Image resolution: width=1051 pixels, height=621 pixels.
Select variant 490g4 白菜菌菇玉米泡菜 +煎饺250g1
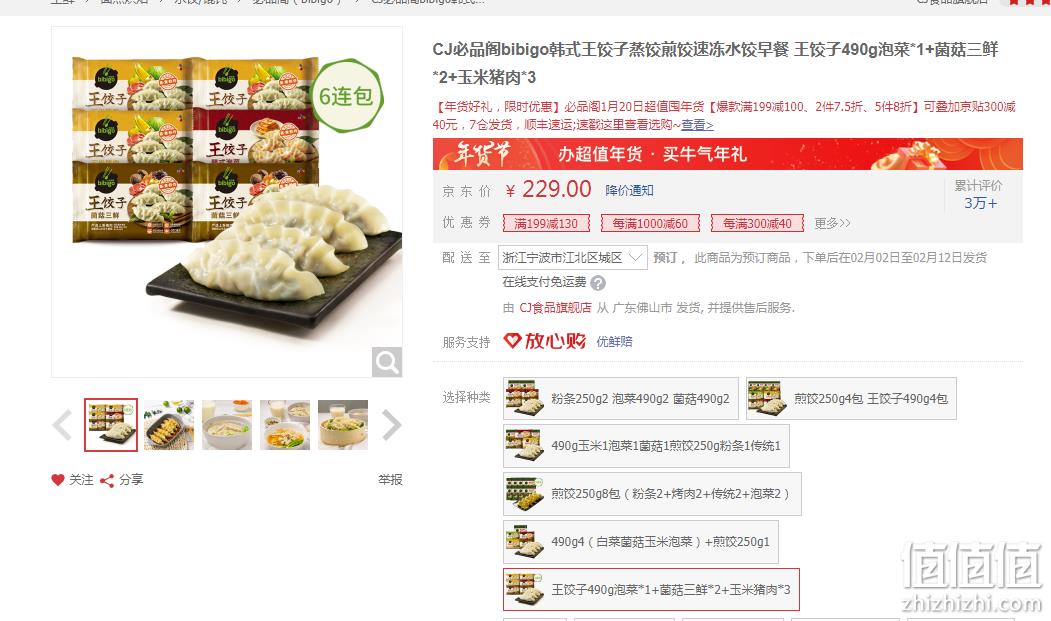tap(641, 542)
